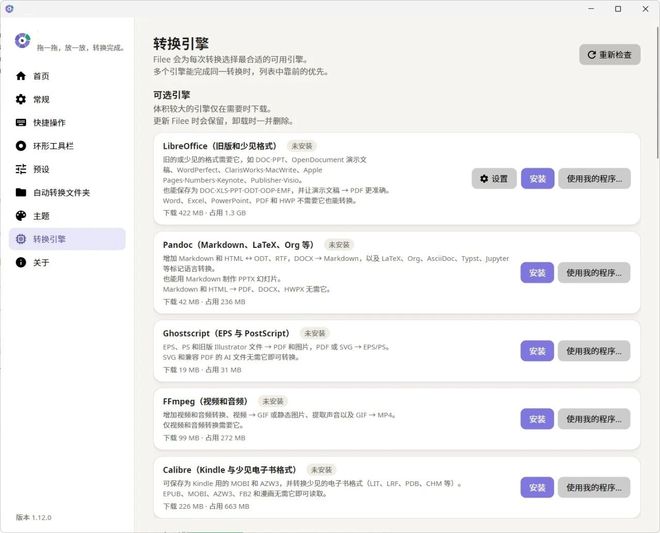
Task: Open the 首页 page
Action: coord(67,76)
